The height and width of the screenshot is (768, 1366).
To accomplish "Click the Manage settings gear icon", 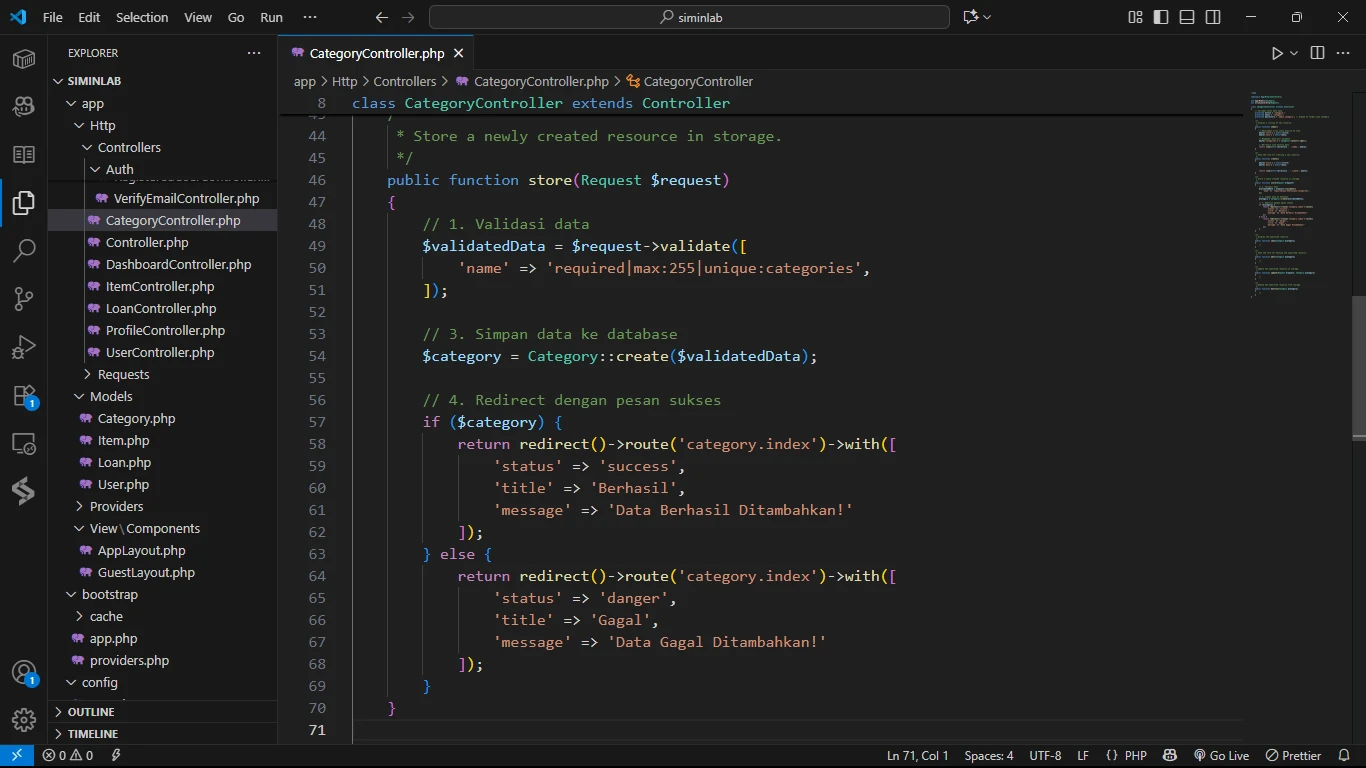I will [24, 719].
